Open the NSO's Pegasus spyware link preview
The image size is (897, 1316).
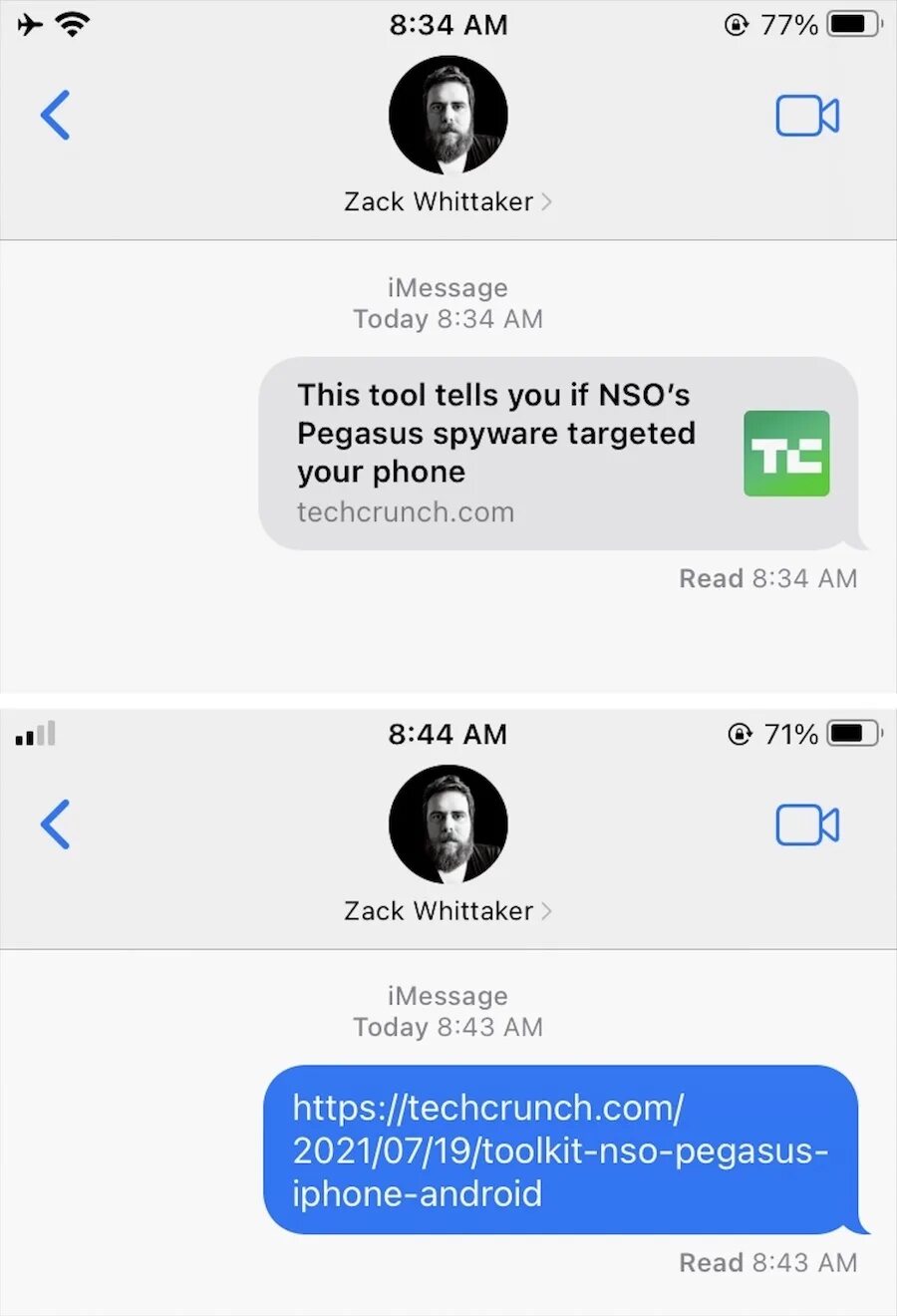[559, 454]
